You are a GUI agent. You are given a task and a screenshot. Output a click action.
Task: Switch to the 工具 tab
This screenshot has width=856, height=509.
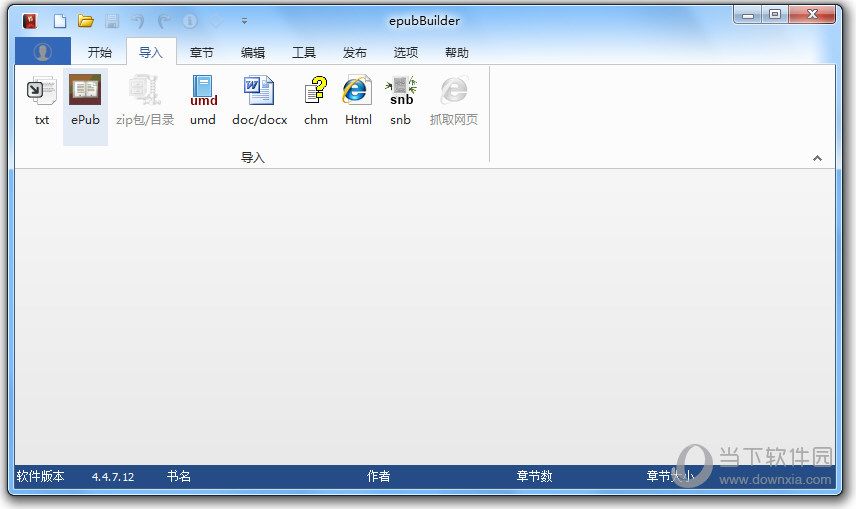[x=304, y=52]
